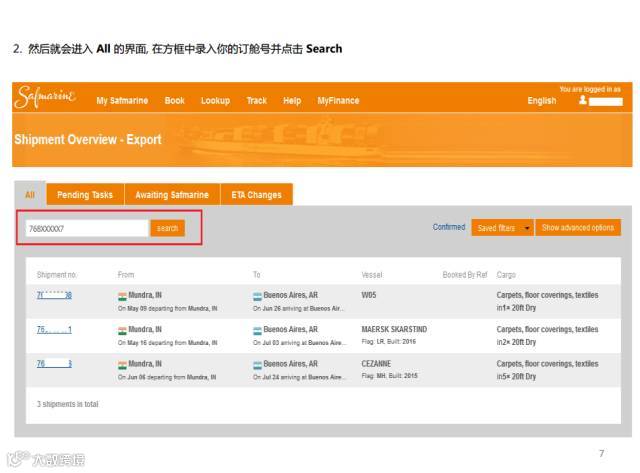Viewport: 640px width, 473px height.
Task: Click the Cargo column header
Action: click(506, 275)
